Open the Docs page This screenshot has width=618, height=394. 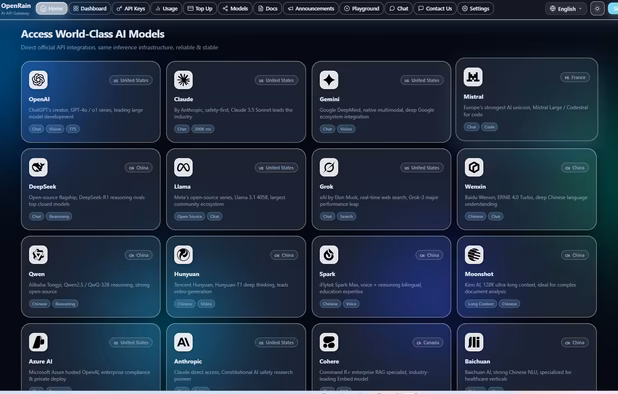click(268, 9)
